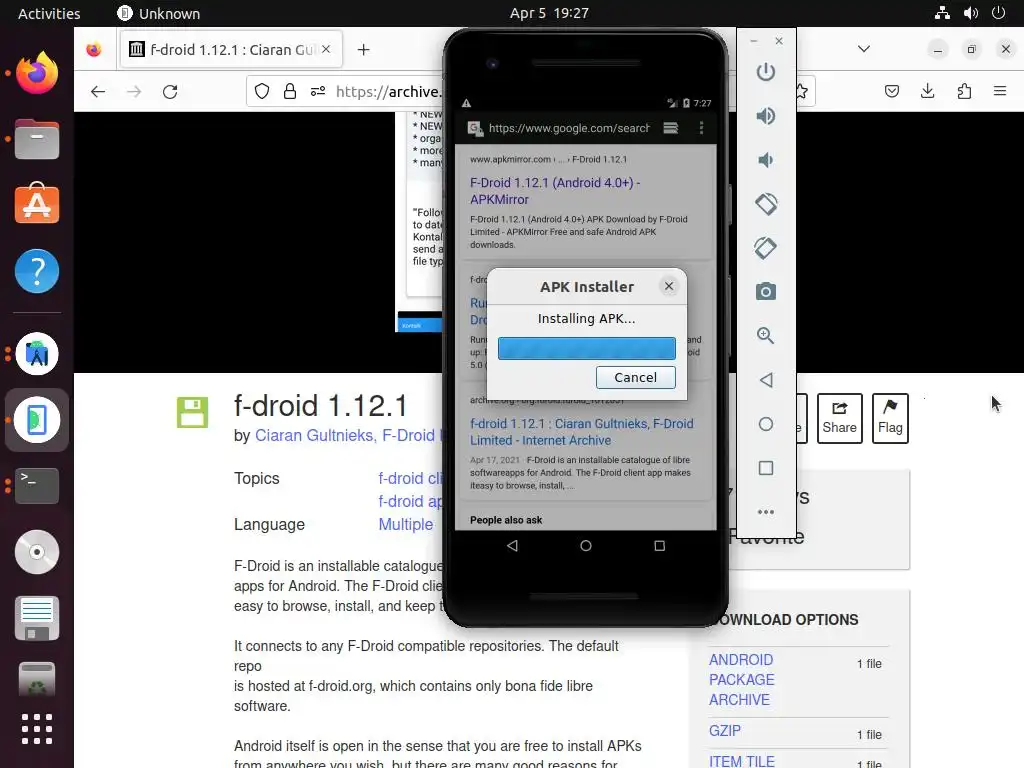
Task: Rotate emulator right with the rotate icon
Action: pyautogui.click(x=765, y=248)
